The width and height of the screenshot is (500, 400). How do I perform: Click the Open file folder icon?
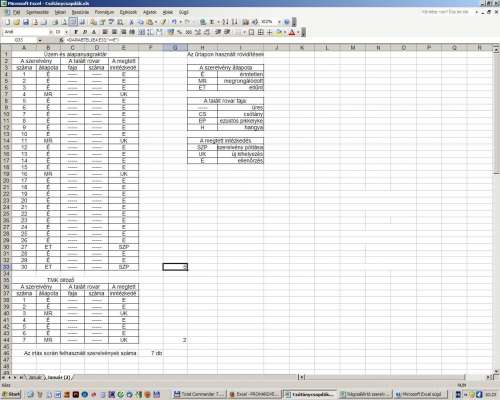pos(16,22)
